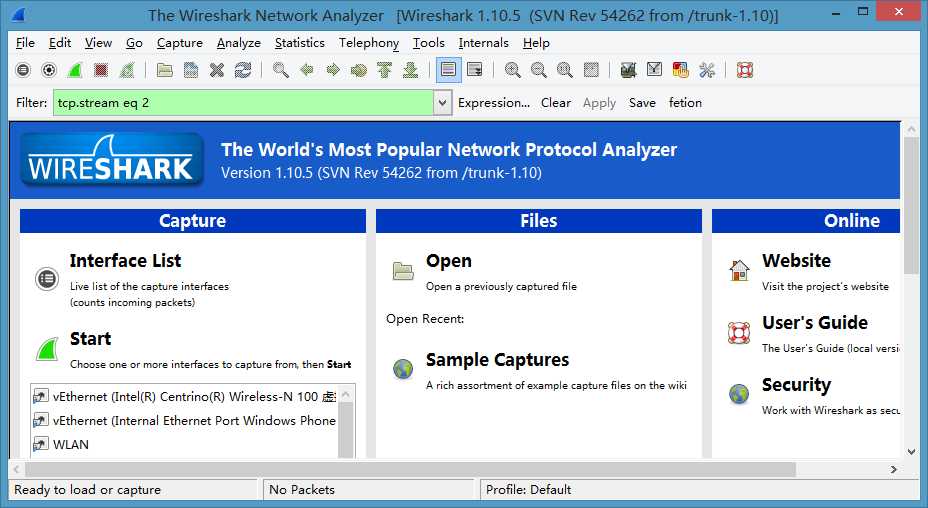
Task: Find a packet magnifier icon
Action: (x=281, y=70)
